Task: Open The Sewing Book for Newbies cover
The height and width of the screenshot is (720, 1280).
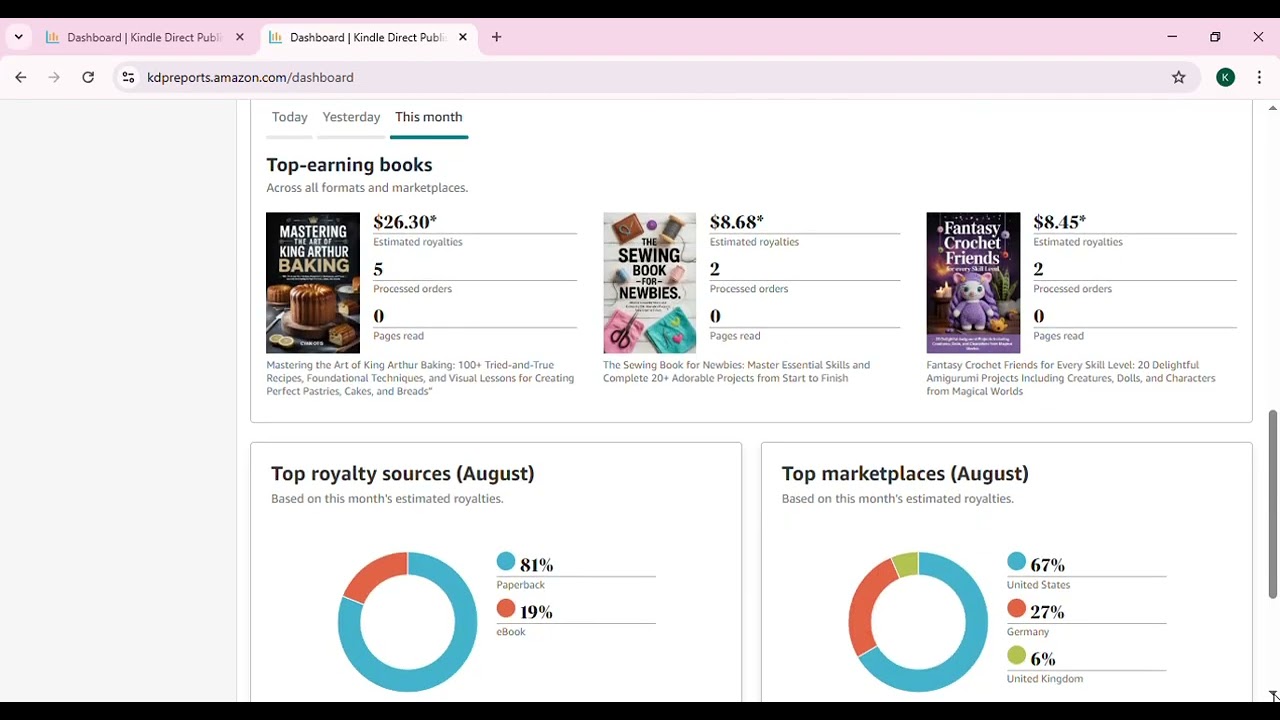Action: pos(649,282)
